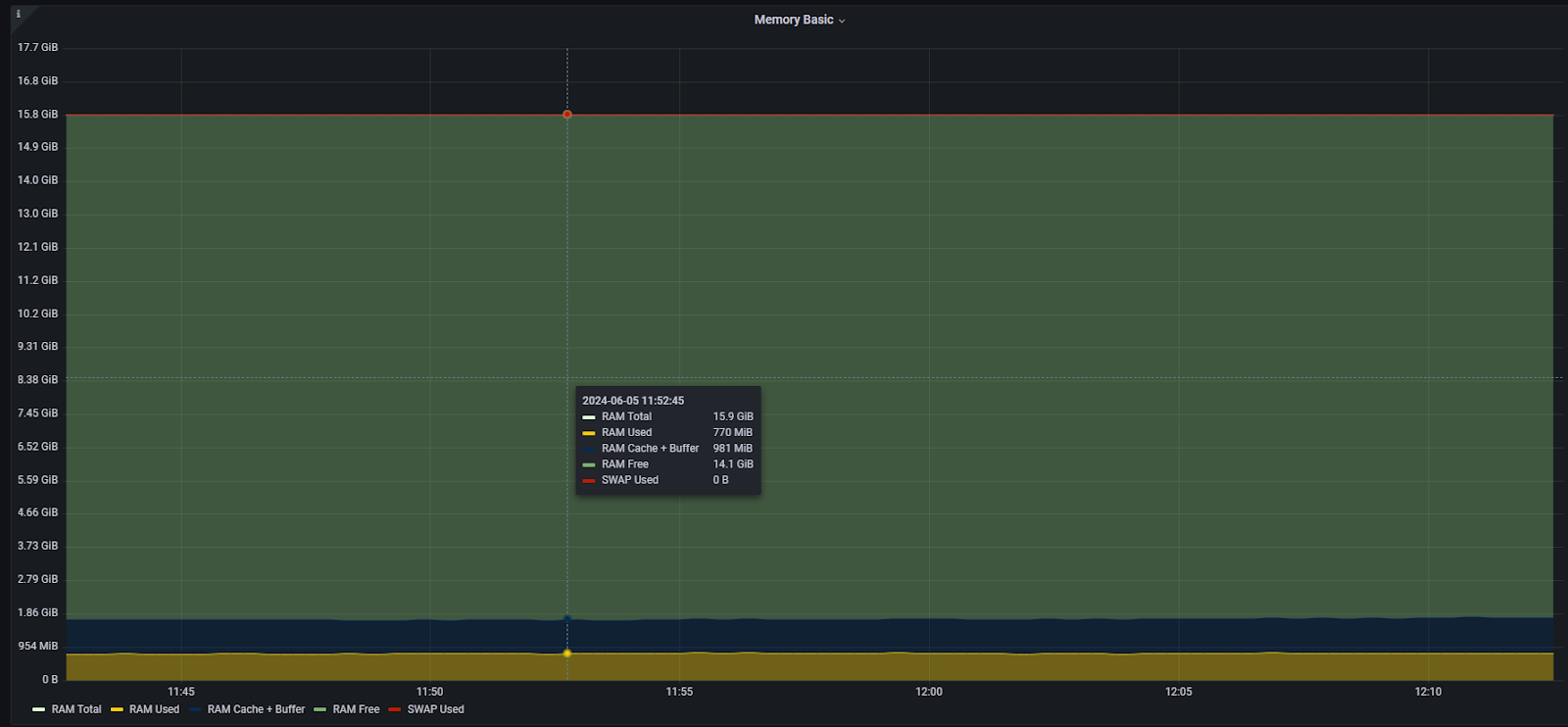Expand the chevron beside Memory Basic
The width and height of the screenshot is (1568, 727).
pyautogui.click(x=842, y=21)
